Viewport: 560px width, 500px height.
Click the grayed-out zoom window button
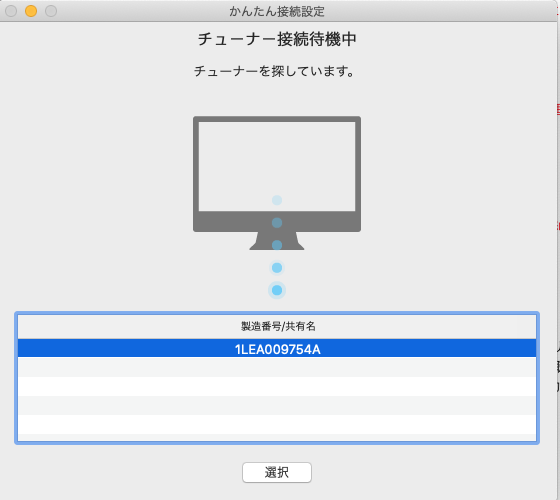pos(51,11)
